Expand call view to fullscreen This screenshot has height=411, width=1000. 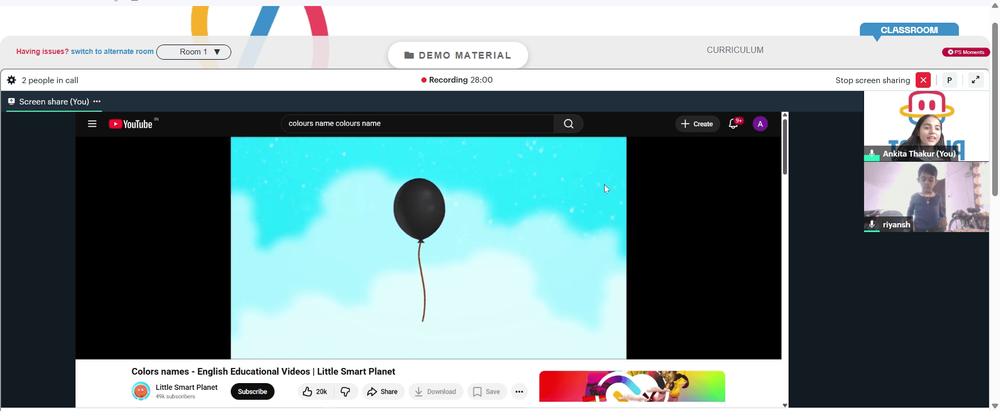pyautogui.click(x=975, y=80)
